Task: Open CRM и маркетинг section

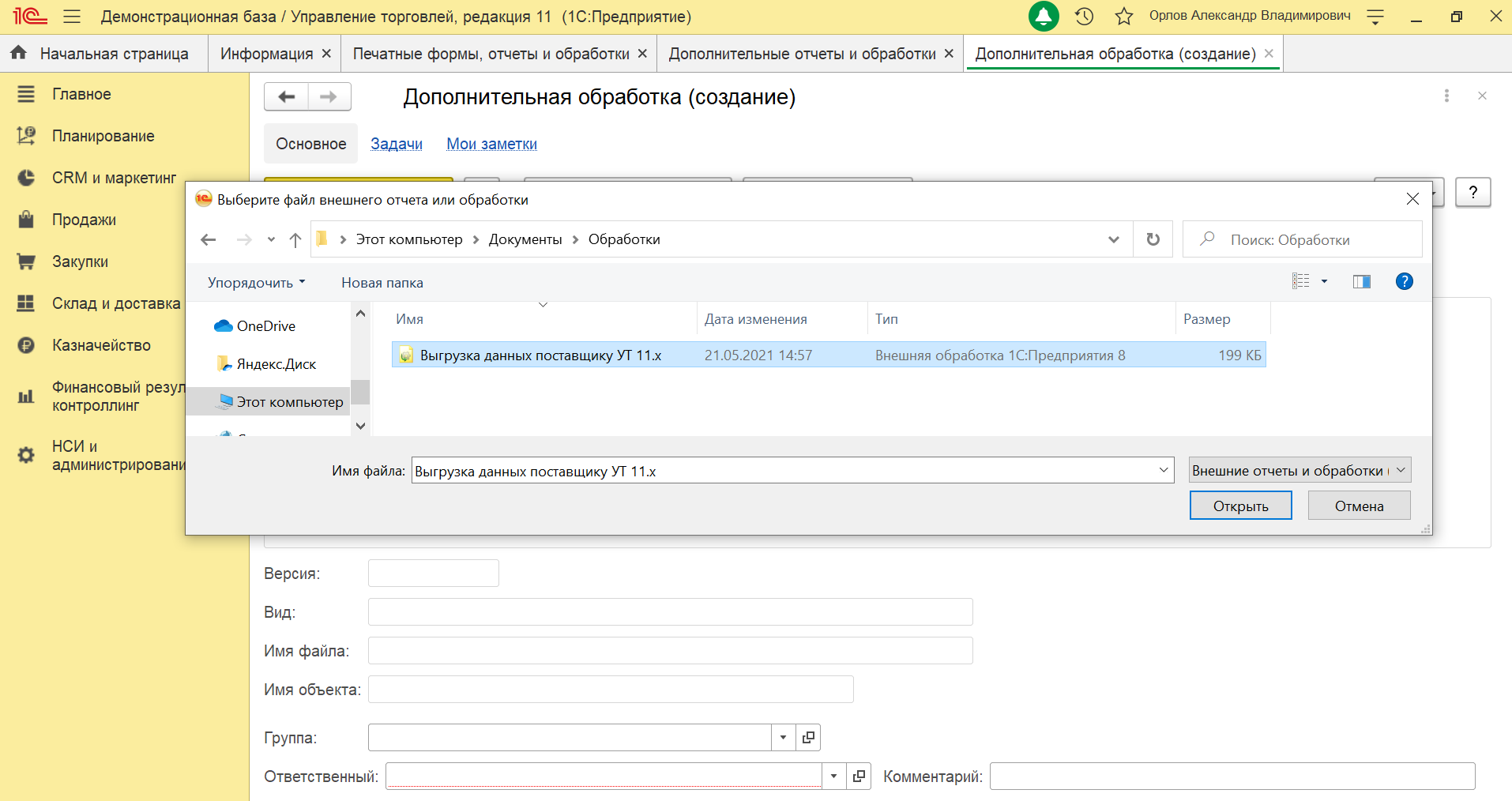Action: click(x=115, y=178)
